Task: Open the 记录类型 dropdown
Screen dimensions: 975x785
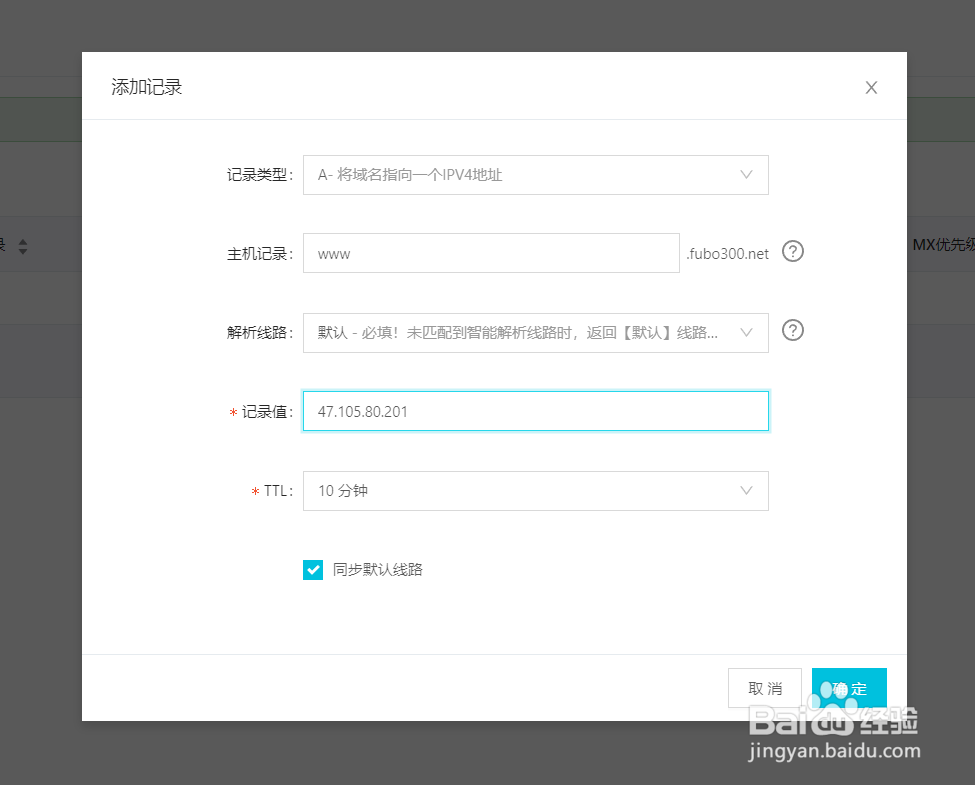Action: click(x=535, y=174)
